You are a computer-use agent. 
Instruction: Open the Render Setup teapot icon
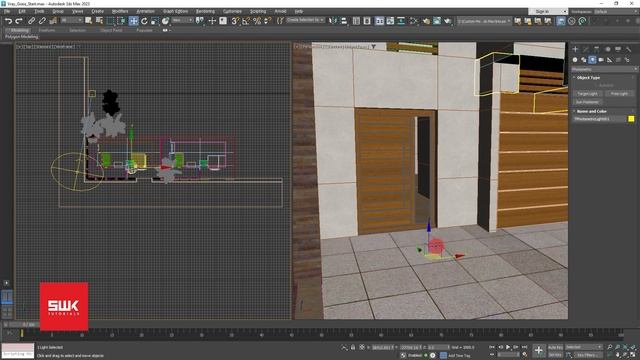click(x=427, y=21)
